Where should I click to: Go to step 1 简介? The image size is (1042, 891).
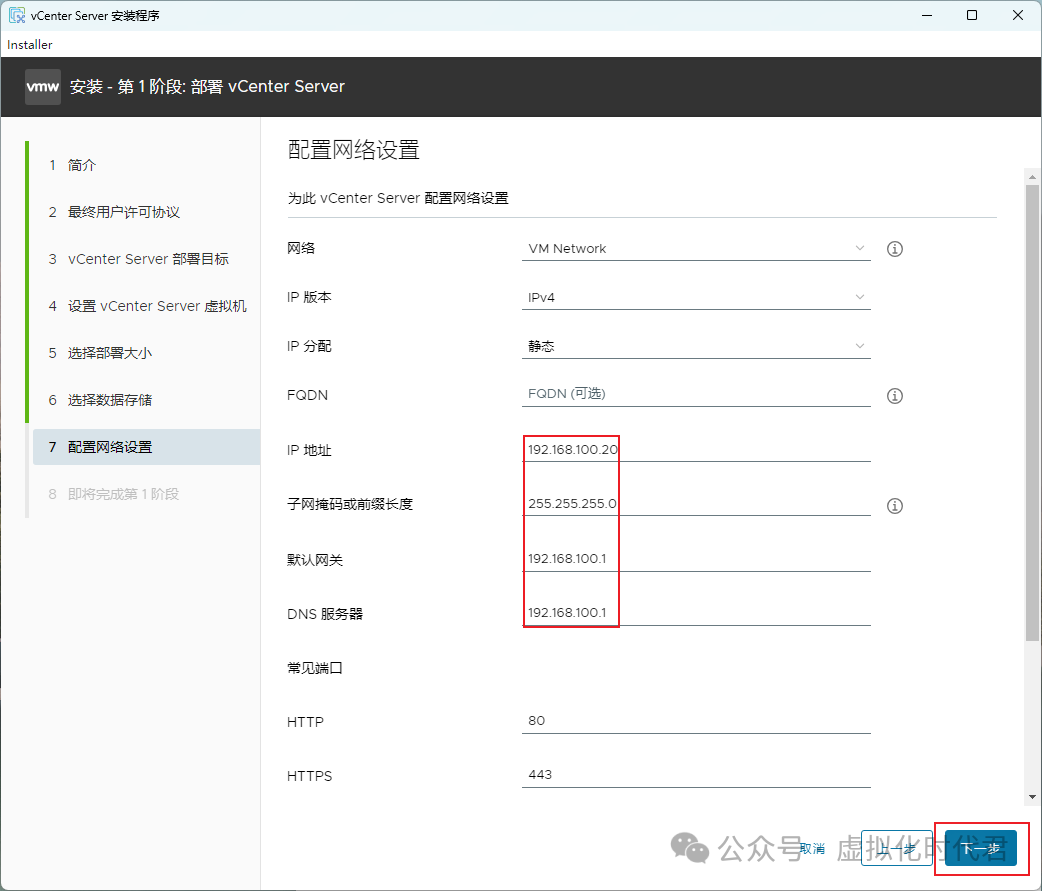point(72,165)
